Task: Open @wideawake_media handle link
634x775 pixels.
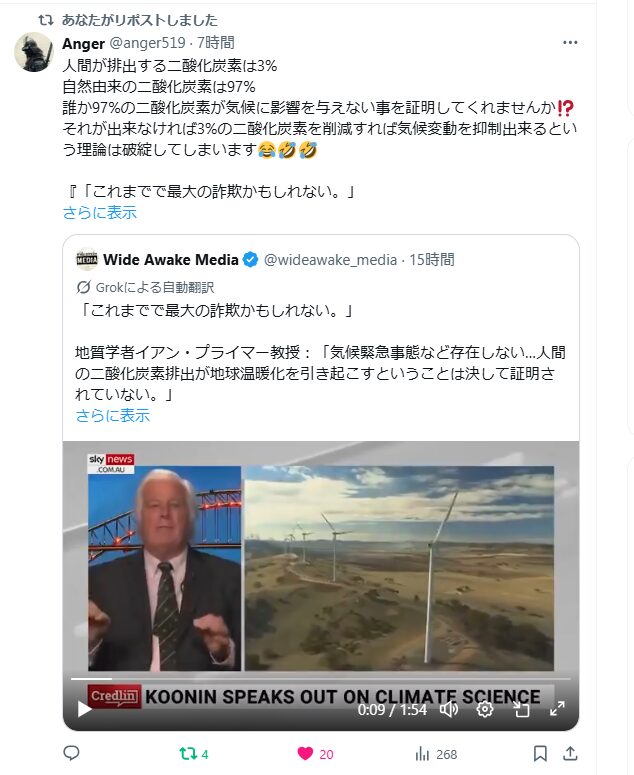Action: point(330,259)
